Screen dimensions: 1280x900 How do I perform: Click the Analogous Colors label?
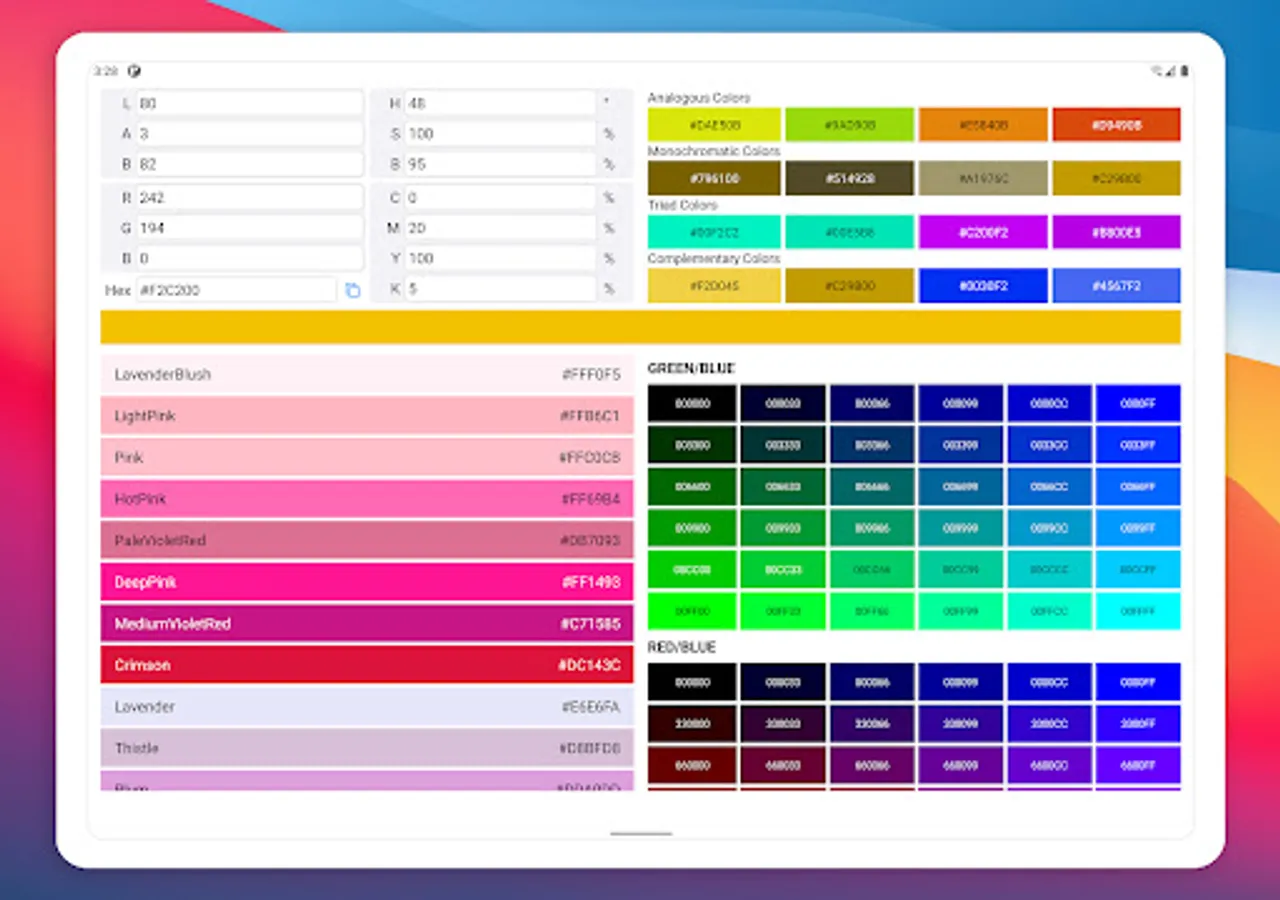click(699, 98)
